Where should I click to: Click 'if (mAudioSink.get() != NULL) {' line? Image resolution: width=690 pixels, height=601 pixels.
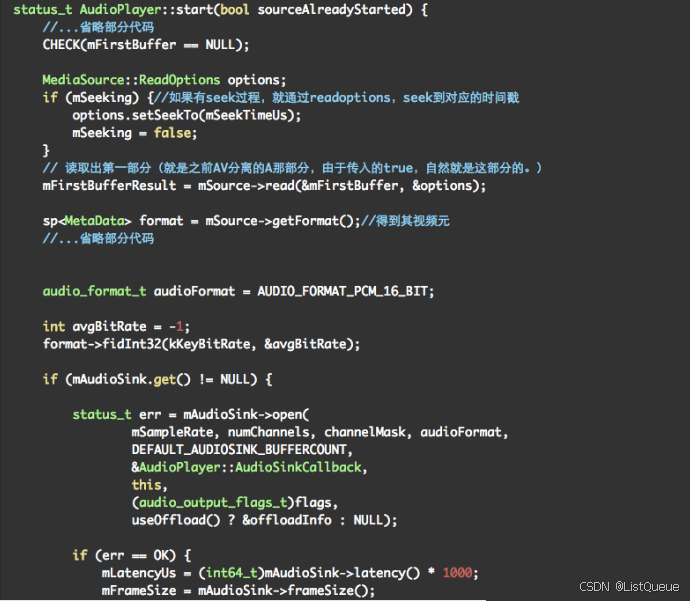pos(158,379)
